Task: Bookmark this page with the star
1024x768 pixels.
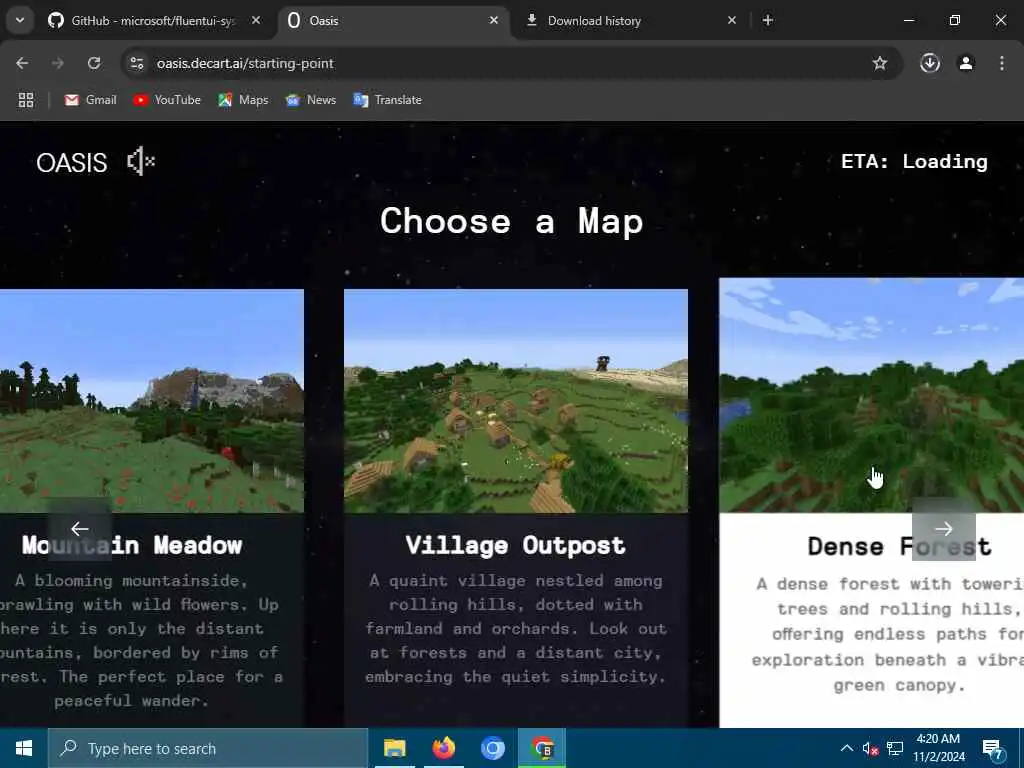Action: (880, 63)
